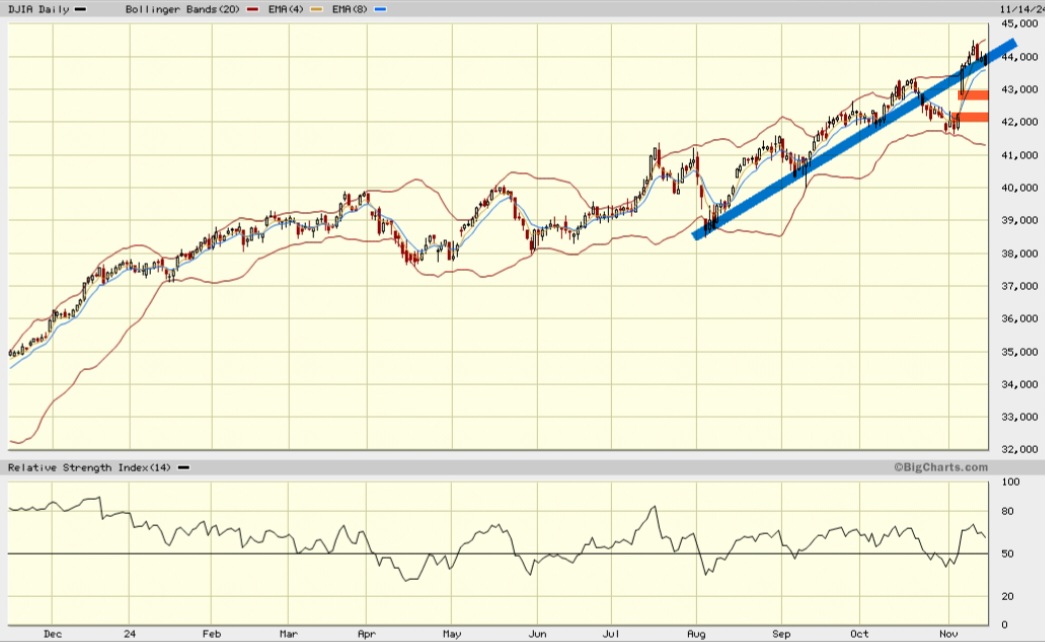Click the Jul month label on the axis
Screen dimensions: 1045x642
point(613,634)
